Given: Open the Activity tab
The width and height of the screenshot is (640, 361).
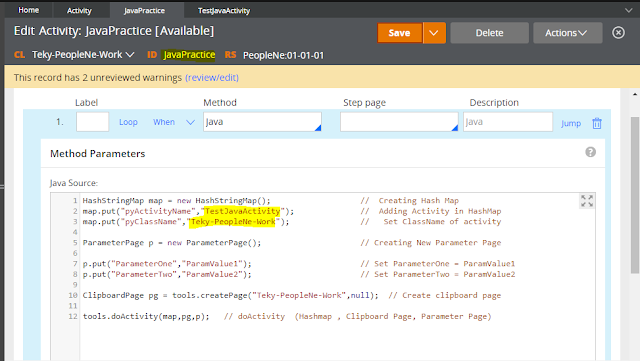Looking at the screenshot, I should (x=79, y=10).
